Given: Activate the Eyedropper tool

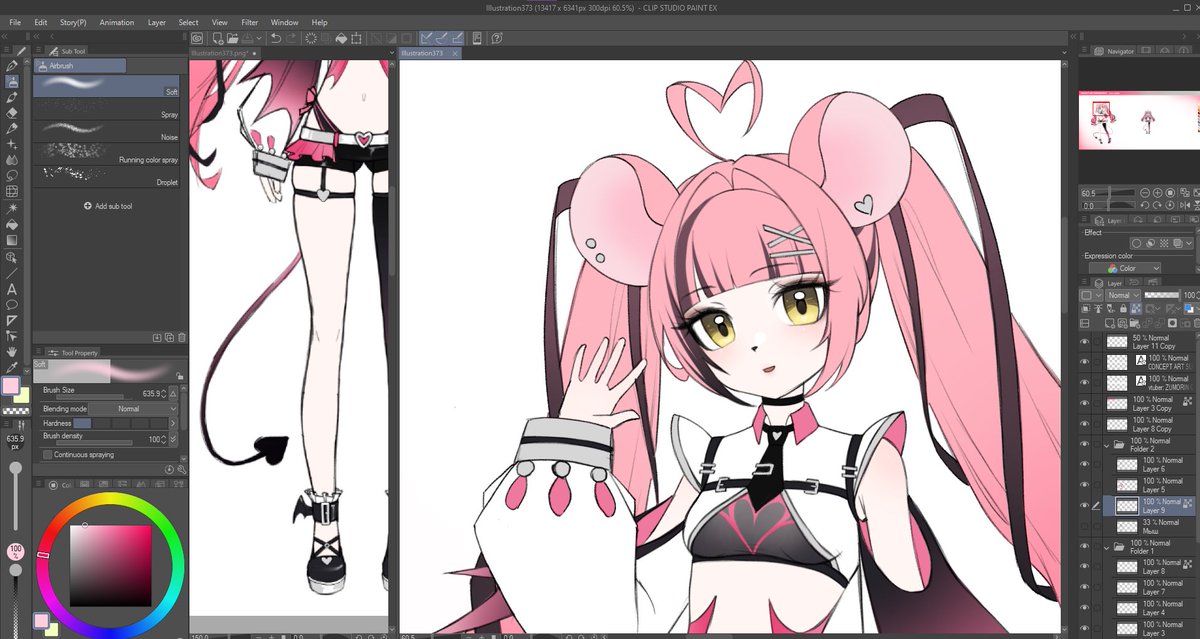Looking at the screenshot, I should 11,366.
